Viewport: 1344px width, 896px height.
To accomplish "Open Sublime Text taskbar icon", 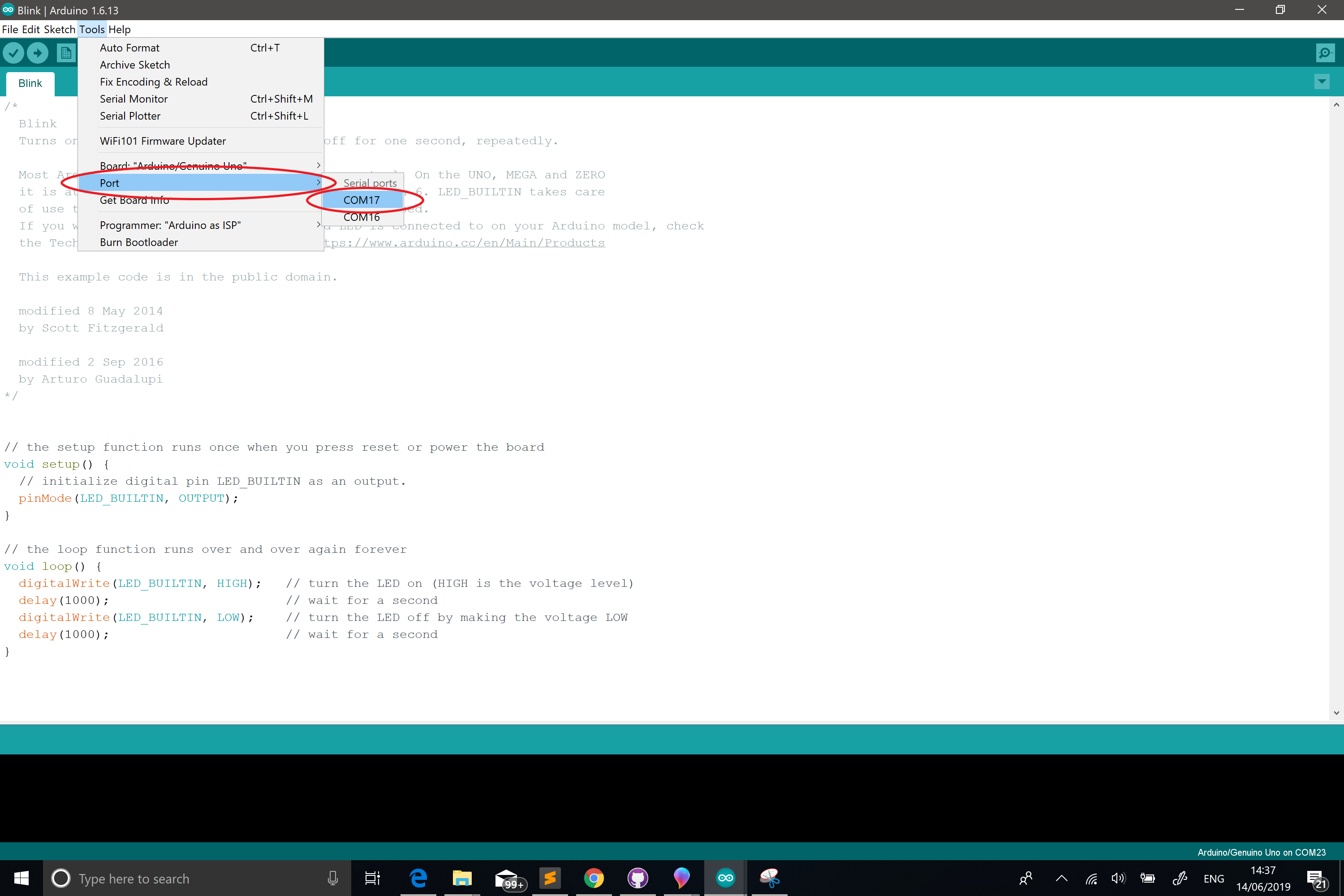I will (x=550, y=878).
